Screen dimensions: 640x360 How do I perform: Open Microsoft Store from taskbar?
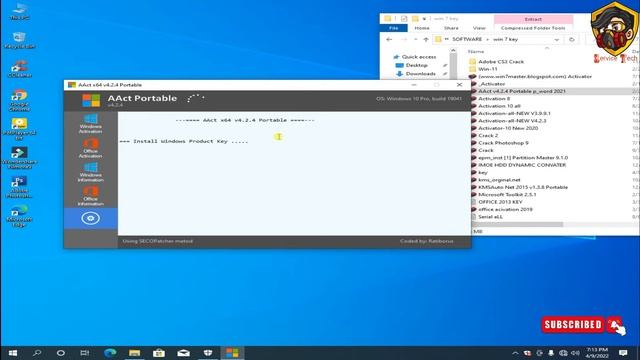pyautogui.click(x=159, y=353)
